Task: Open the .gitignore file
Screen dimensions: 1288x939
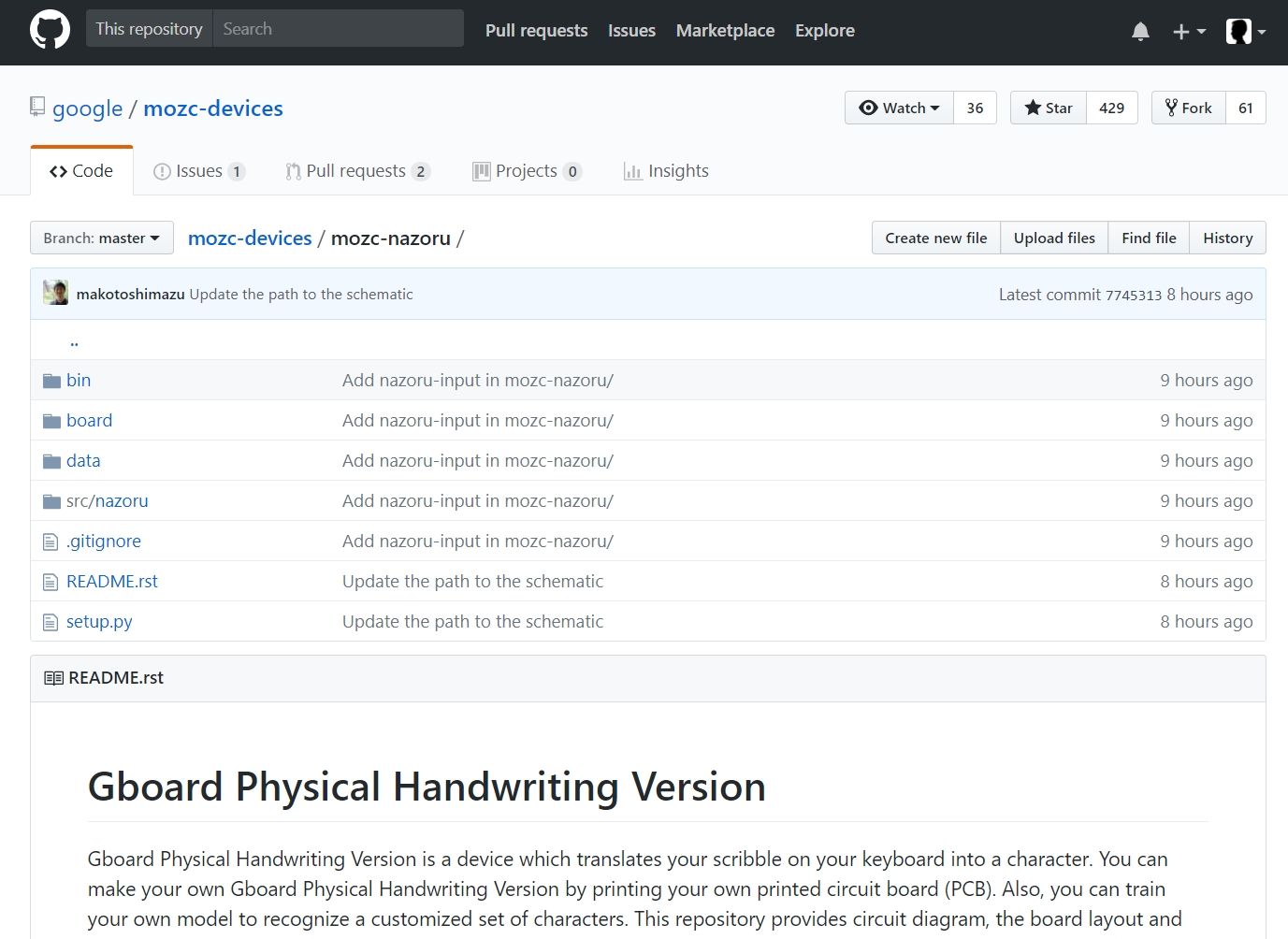Action: [x=104, y=542]
